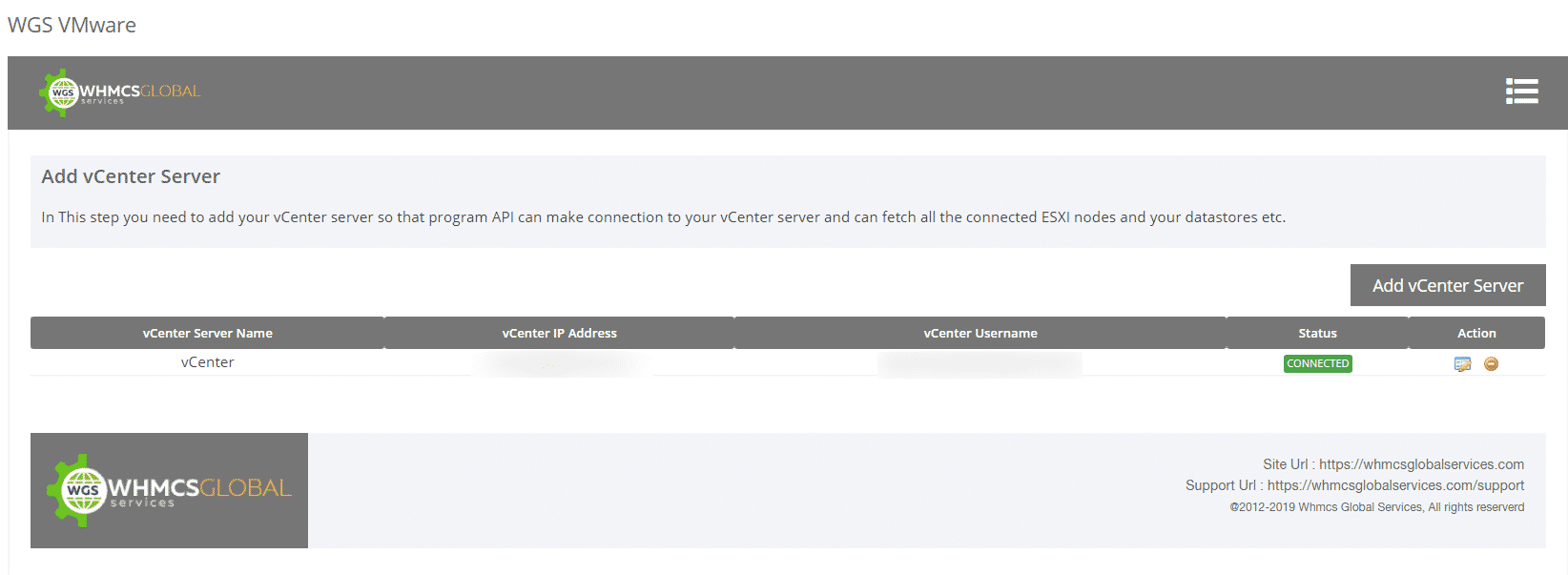Click the Status column header
This screenshot has width=1568, height=575.
click(1317, 333)
